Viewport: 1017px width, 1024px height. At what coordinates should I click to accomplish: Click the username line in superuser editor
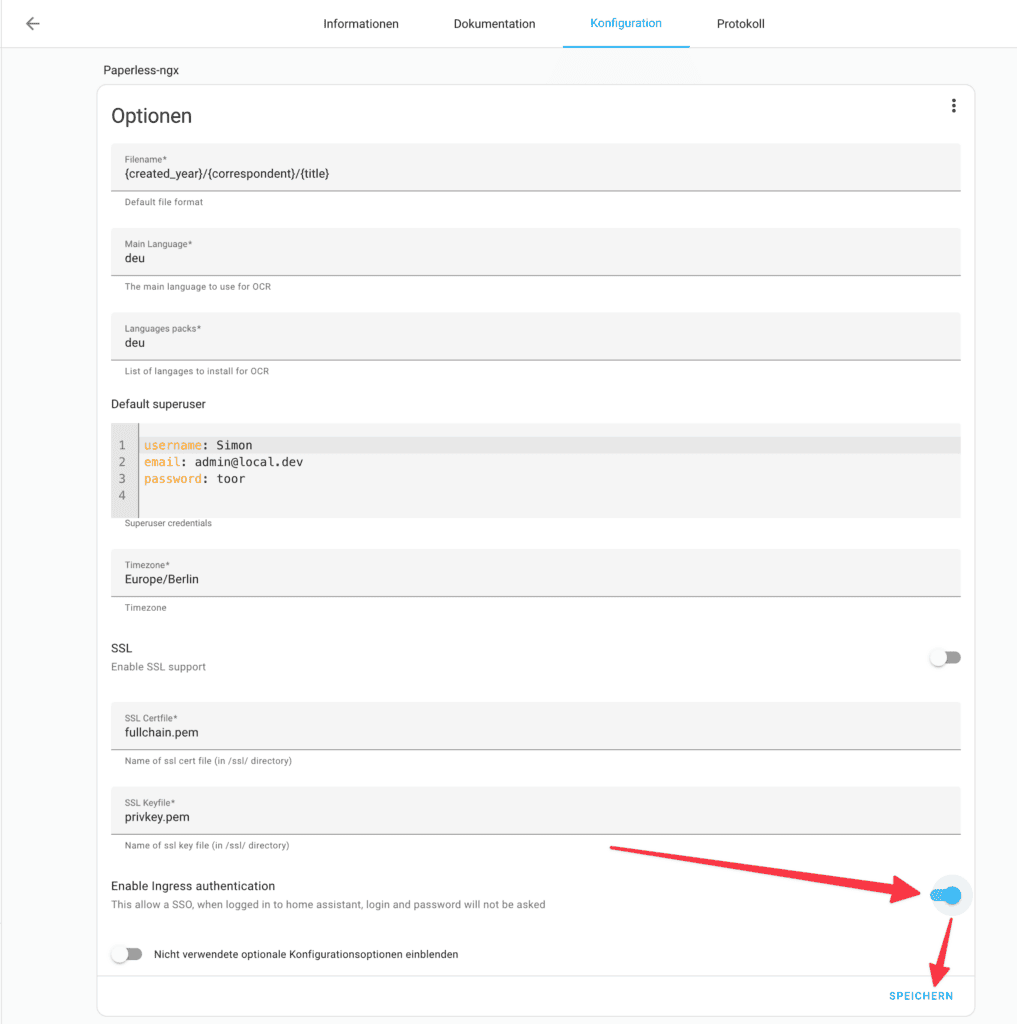(x=549, y=445)
